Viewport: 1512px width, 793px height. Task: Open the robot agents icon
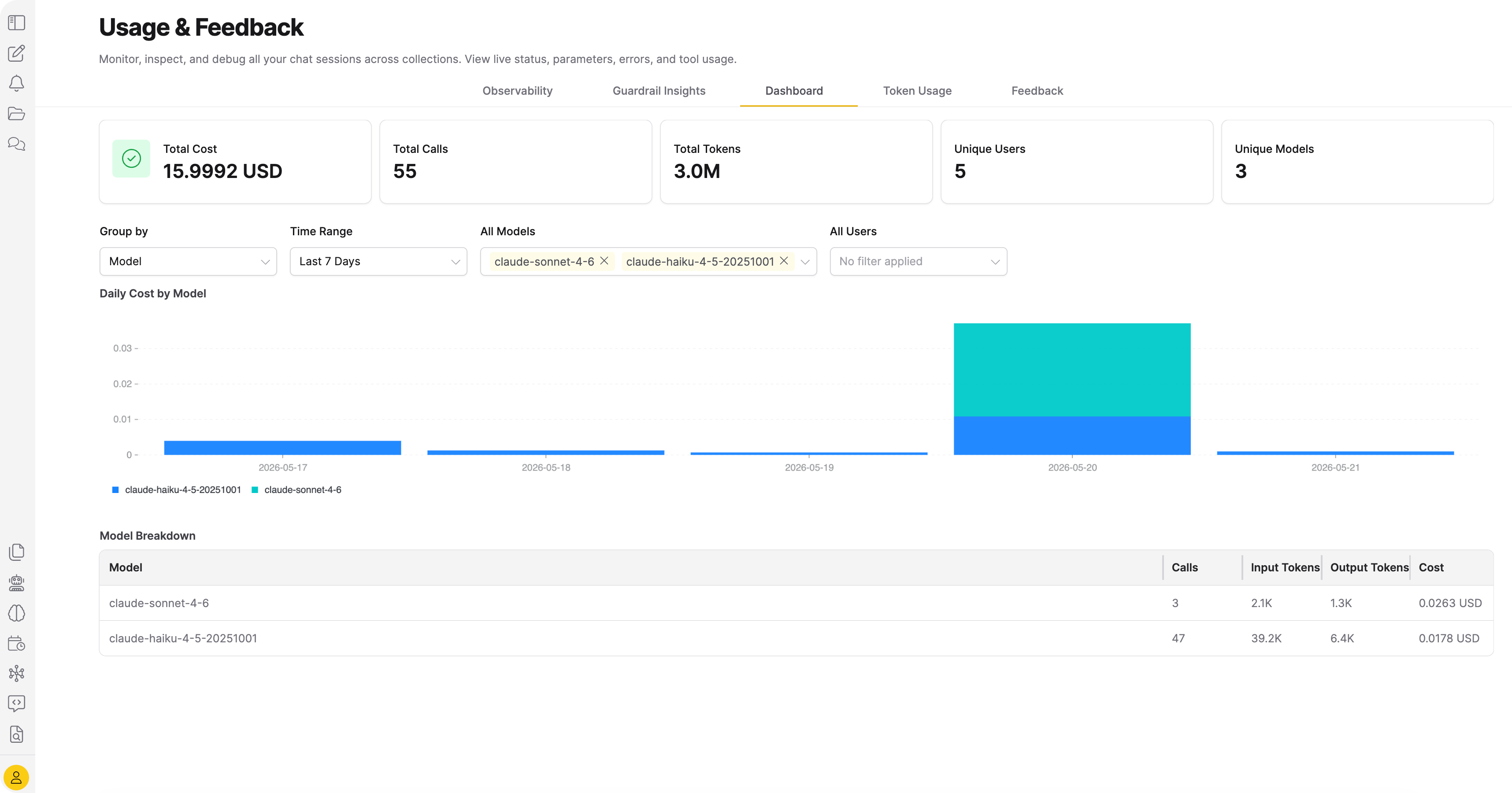coord(16,582)
